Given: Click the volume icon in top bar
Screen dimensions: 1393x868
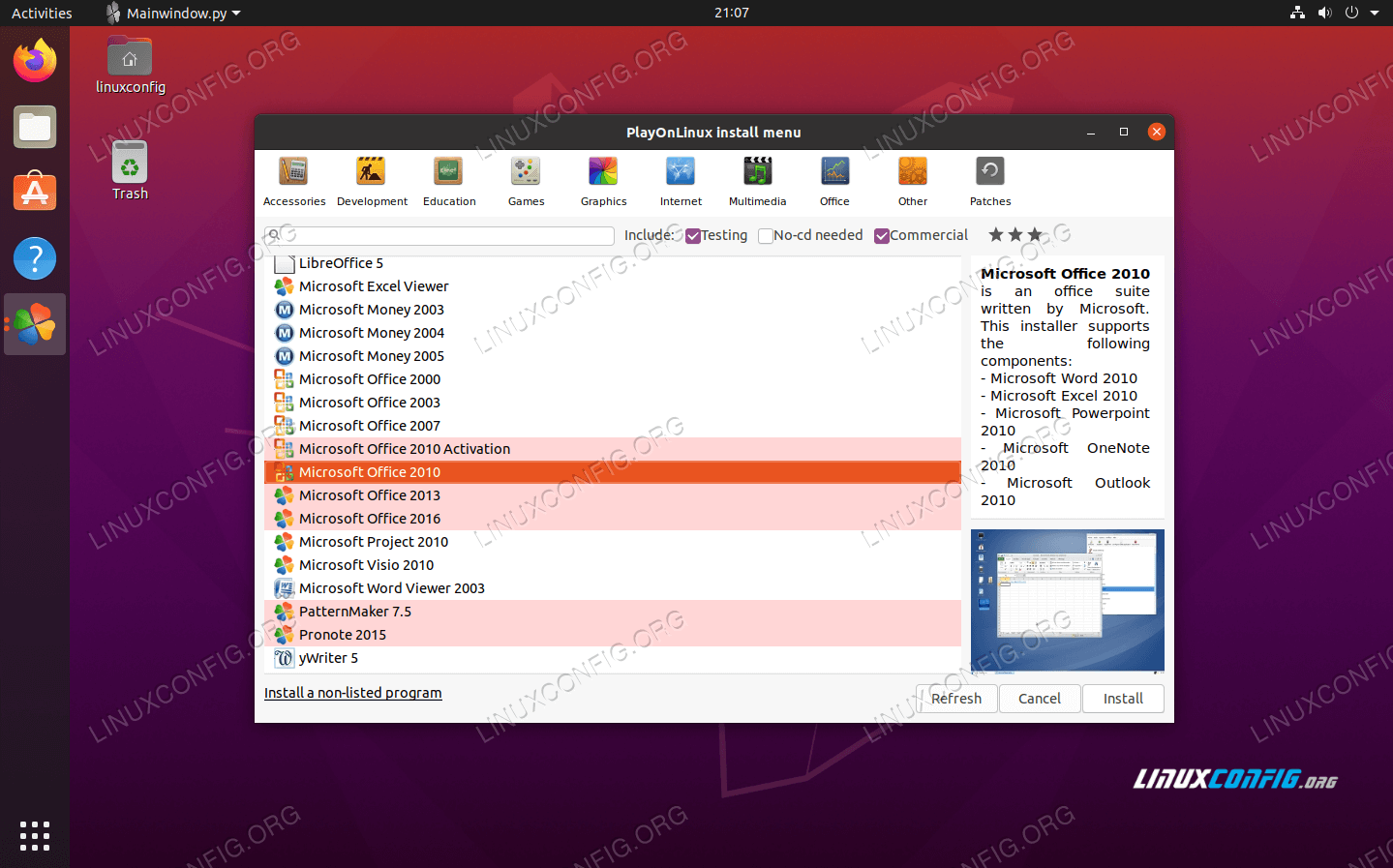Looking at the screenshot, I should click(x=1324, y=13).
